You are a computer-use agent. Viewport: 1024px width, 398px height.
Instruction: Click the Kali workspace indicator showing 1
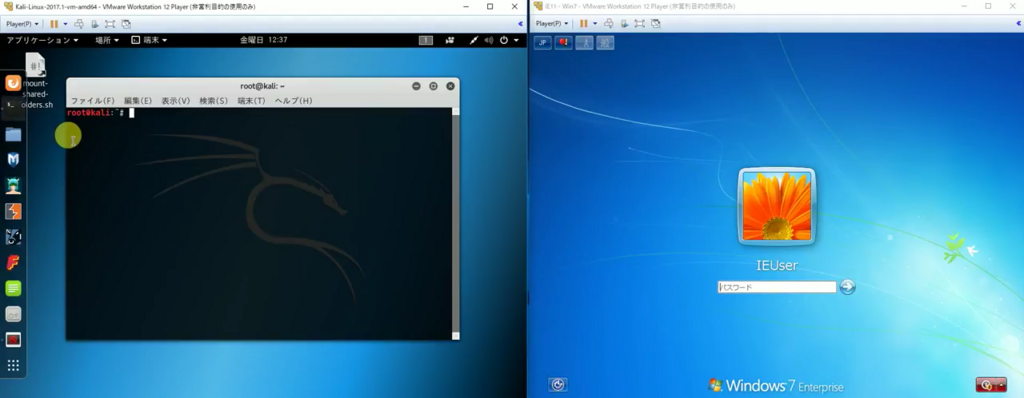426,40
